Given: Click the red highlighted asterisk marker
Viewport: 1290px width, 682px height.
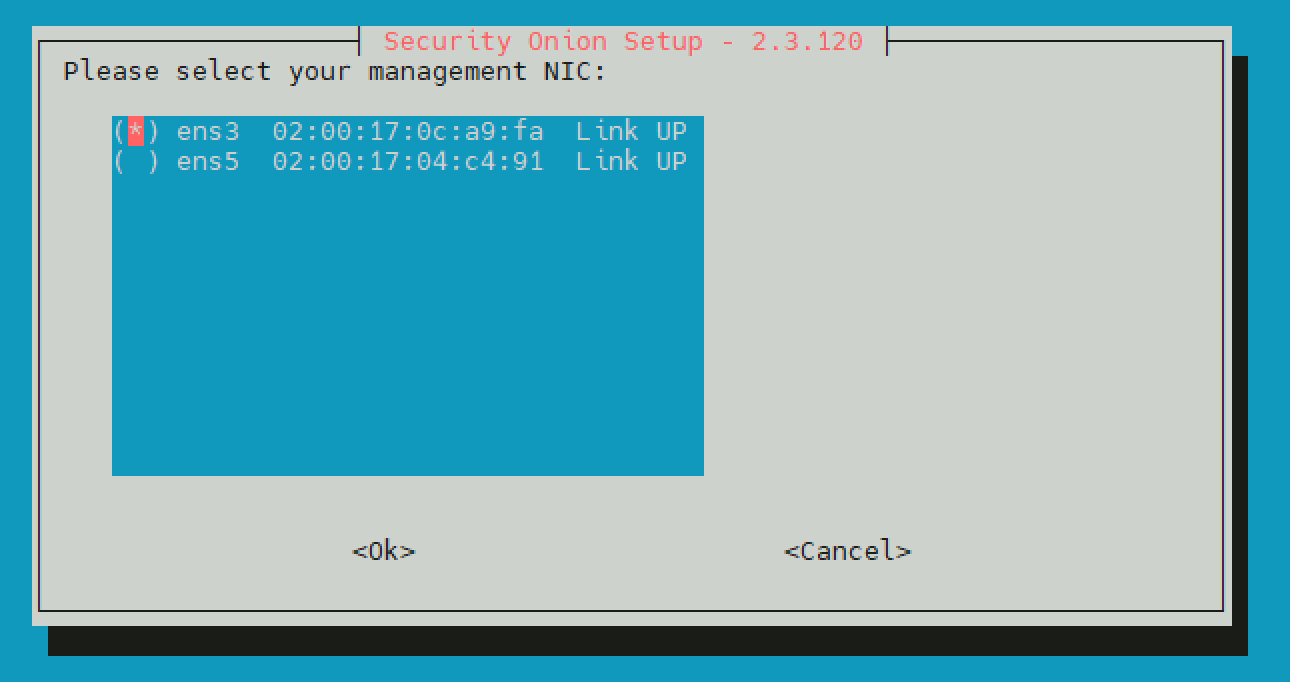Looking at the screenshot, I should [x=136, y=131].
